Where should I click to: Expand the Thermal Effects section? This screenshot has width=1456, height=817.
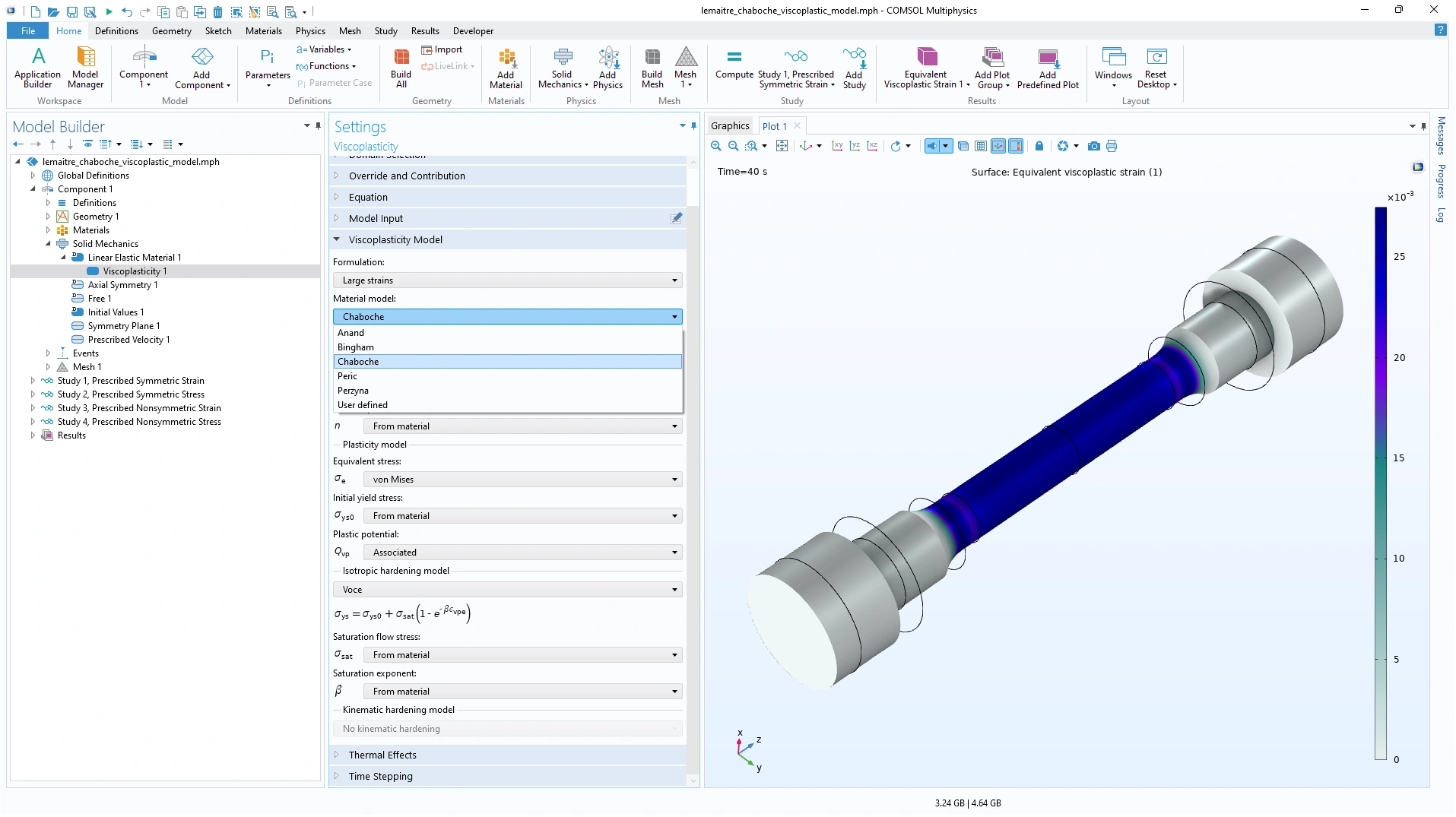[x=382, y=755]
